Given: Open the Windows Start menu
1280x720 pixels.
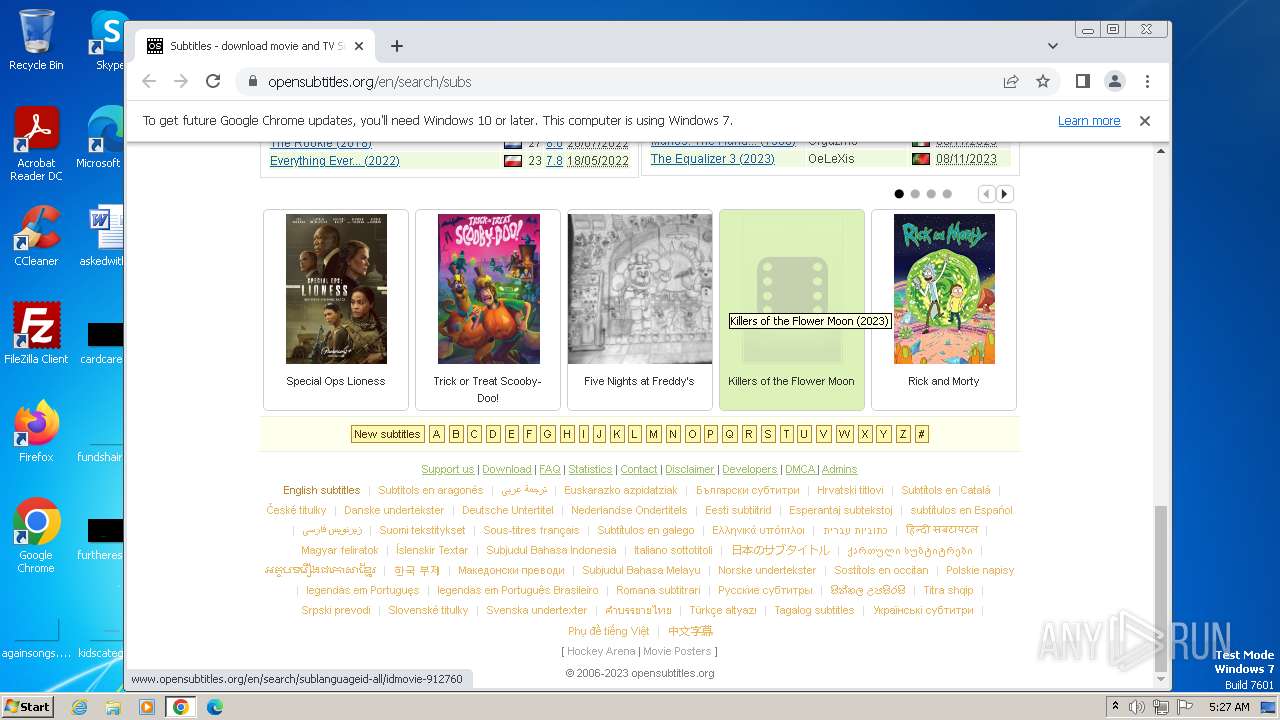Looking at the screenshot, I should pos(27,707).
